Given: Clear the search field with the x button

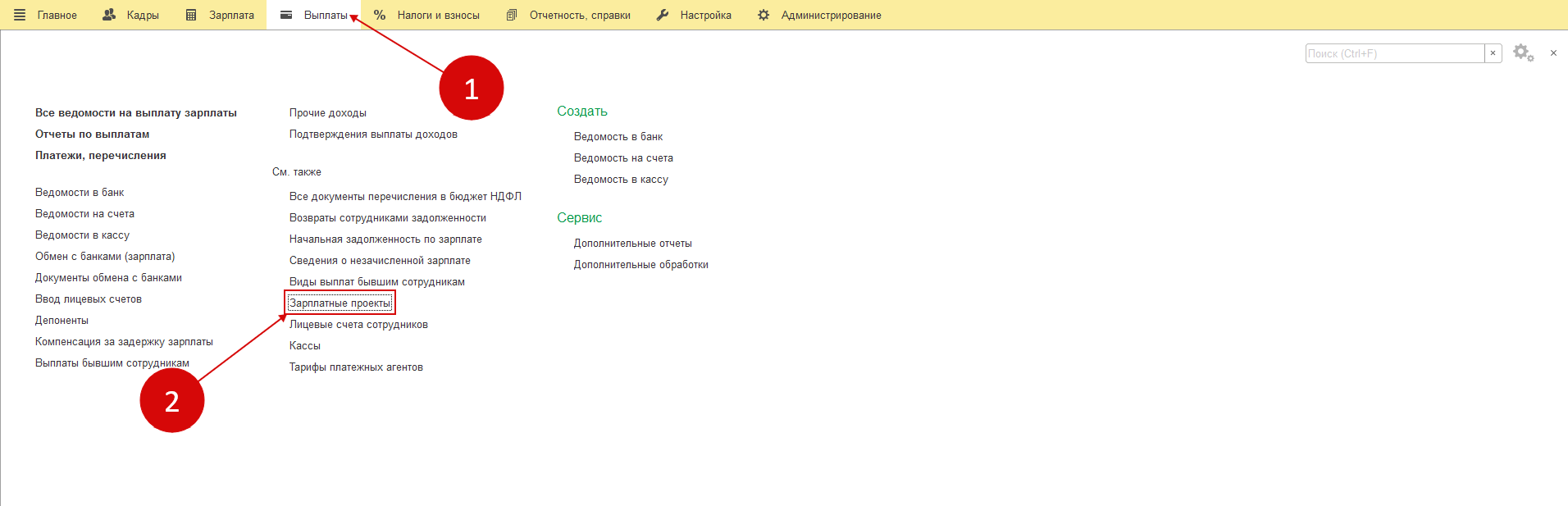Looking at the screenshot, I should [1493, 53].
